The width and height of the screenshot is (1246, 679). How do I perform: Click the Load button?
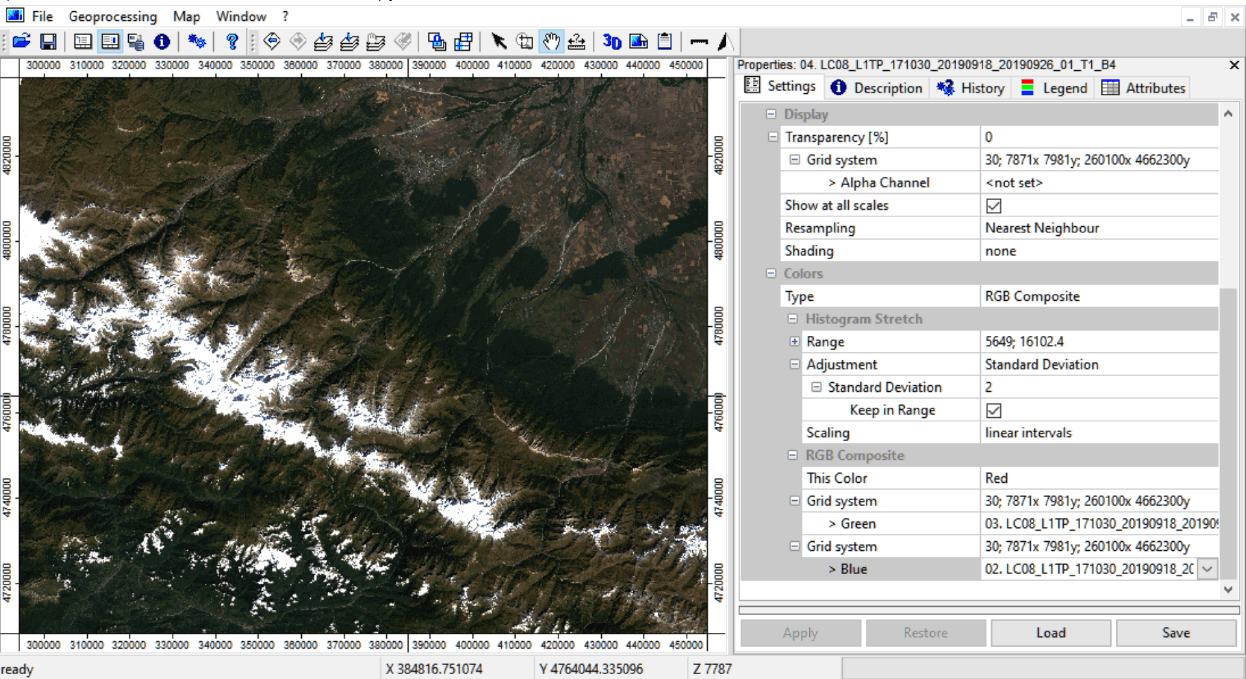click(x=1050, y=633)
